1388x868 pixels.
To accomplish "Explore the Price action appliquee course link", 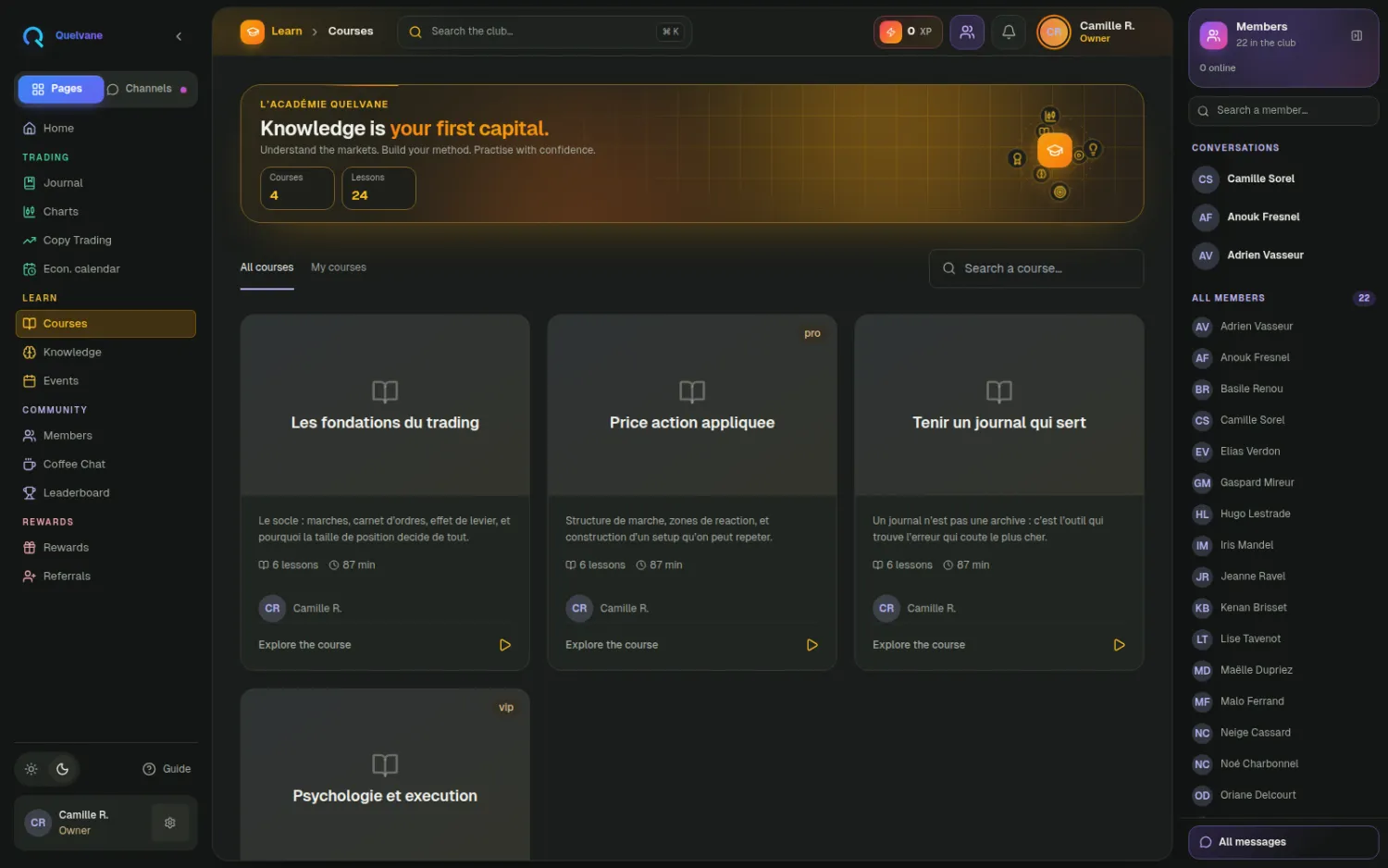I will pos(612,645).
